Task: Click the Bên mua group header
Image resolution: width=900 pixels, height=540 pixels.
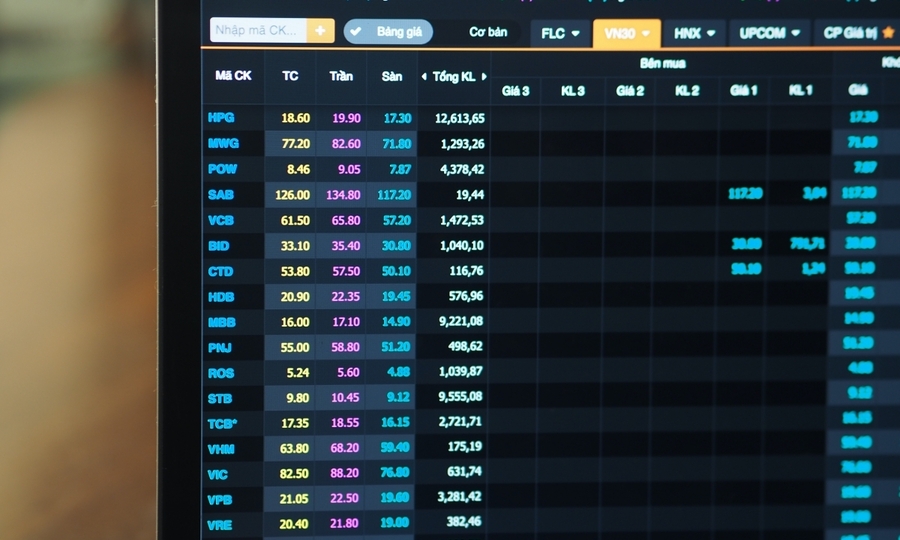Action: click(x=662, y=63)
